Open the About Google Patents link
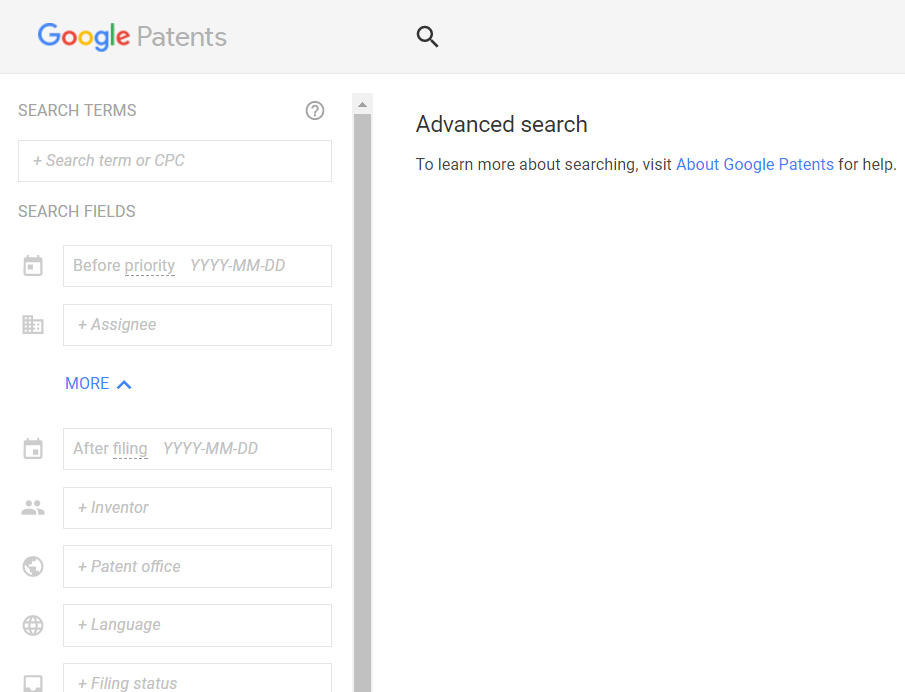This screenshot has height=692, width=905. (x=755, y=164)
